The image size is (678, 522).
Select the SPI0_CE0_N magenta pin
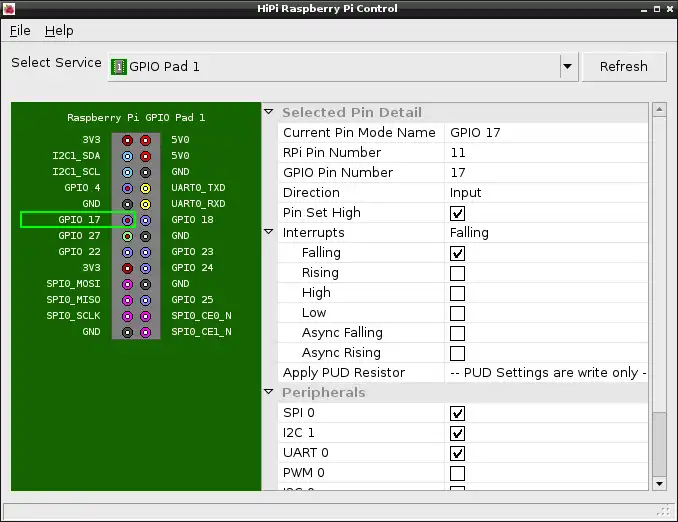(146, 316)
